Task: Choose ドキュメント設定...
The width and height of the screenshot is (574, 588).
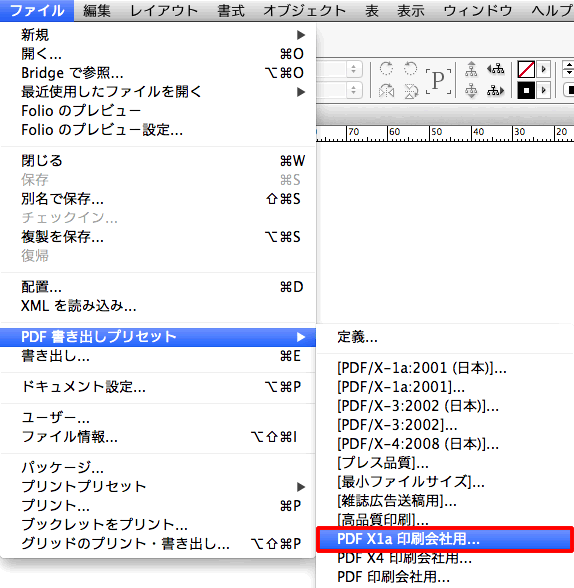Action: point(158,387)
